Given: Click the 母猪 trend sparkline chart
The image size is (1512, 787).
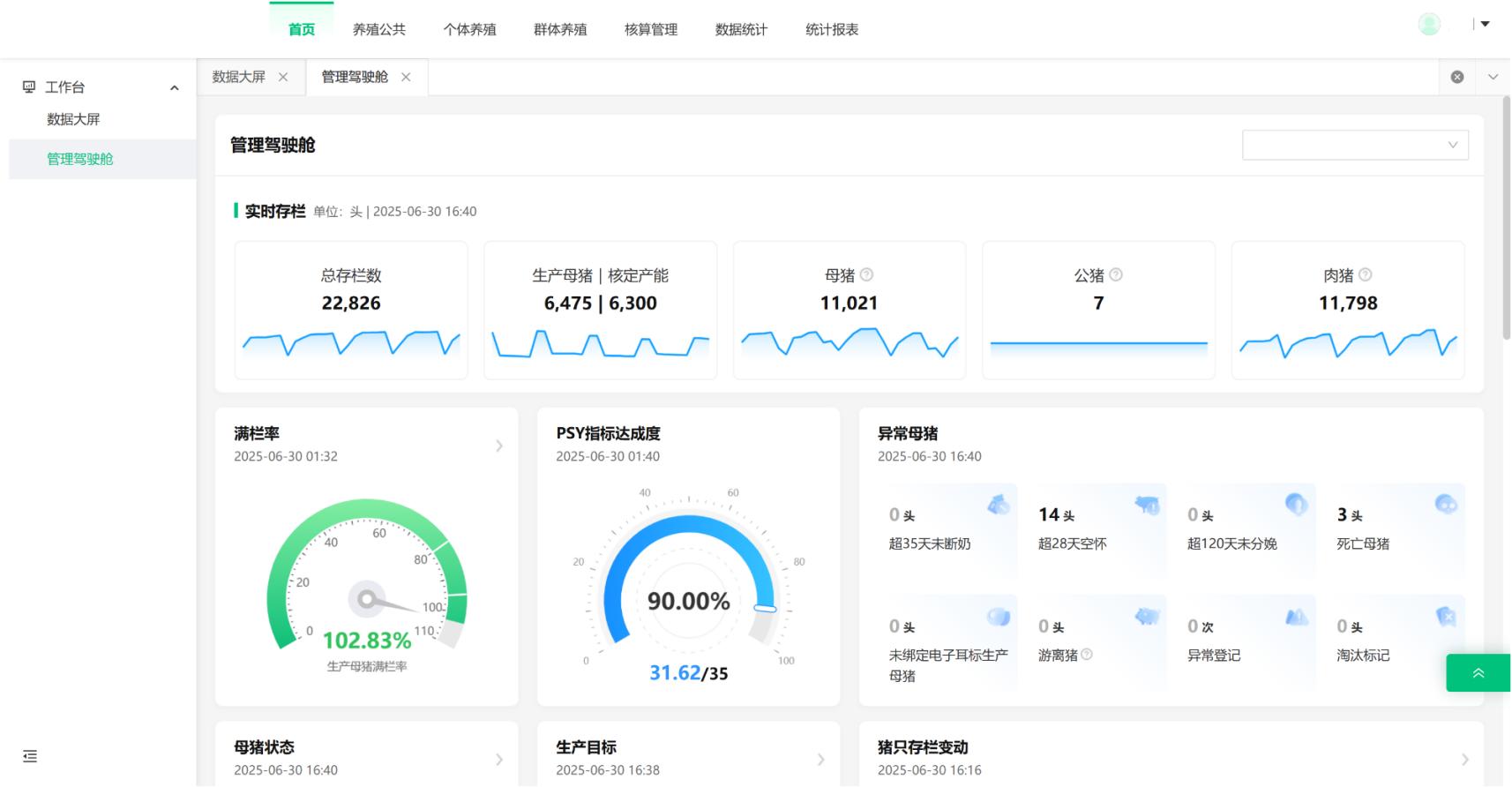Looking at the screenshot, I should click(850, 342).
